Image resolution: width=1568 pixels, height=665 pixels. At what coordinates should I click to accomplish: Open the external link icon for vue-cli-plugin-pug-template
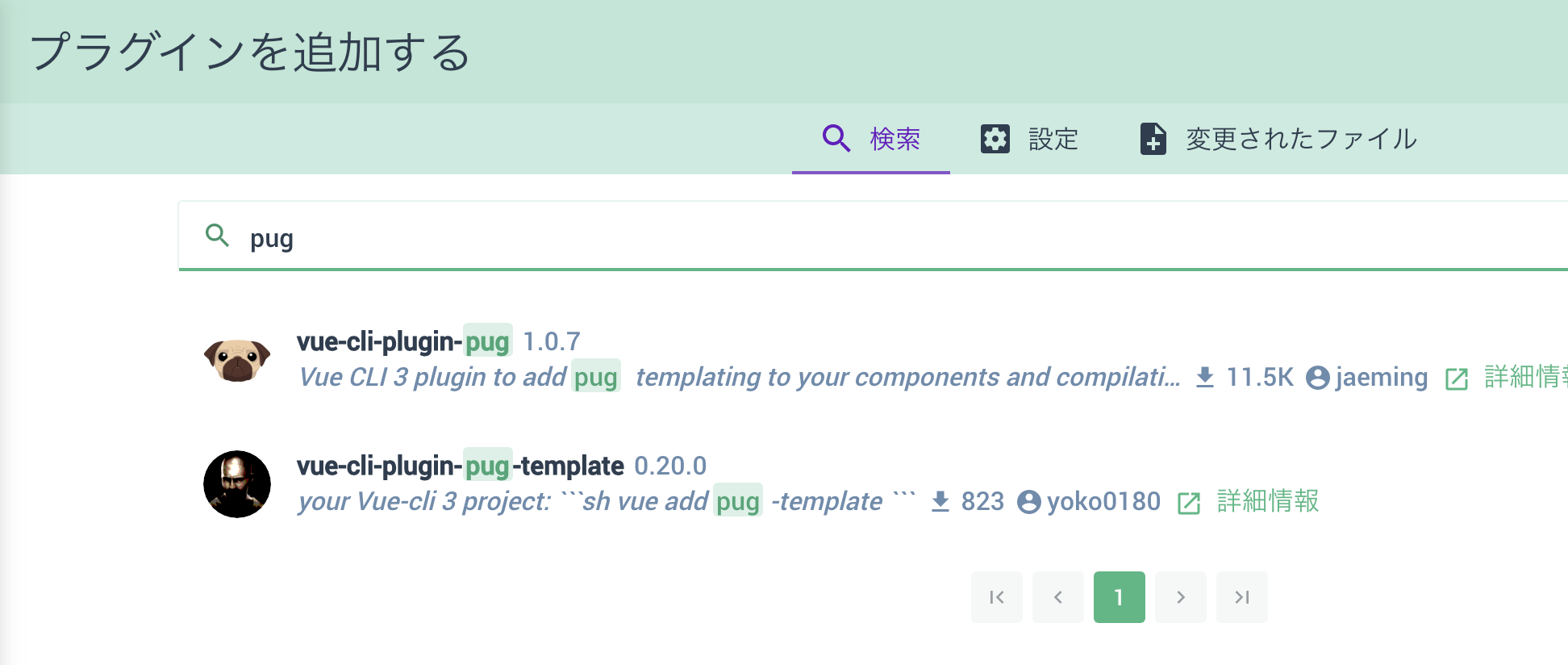tap(1189, 502)
